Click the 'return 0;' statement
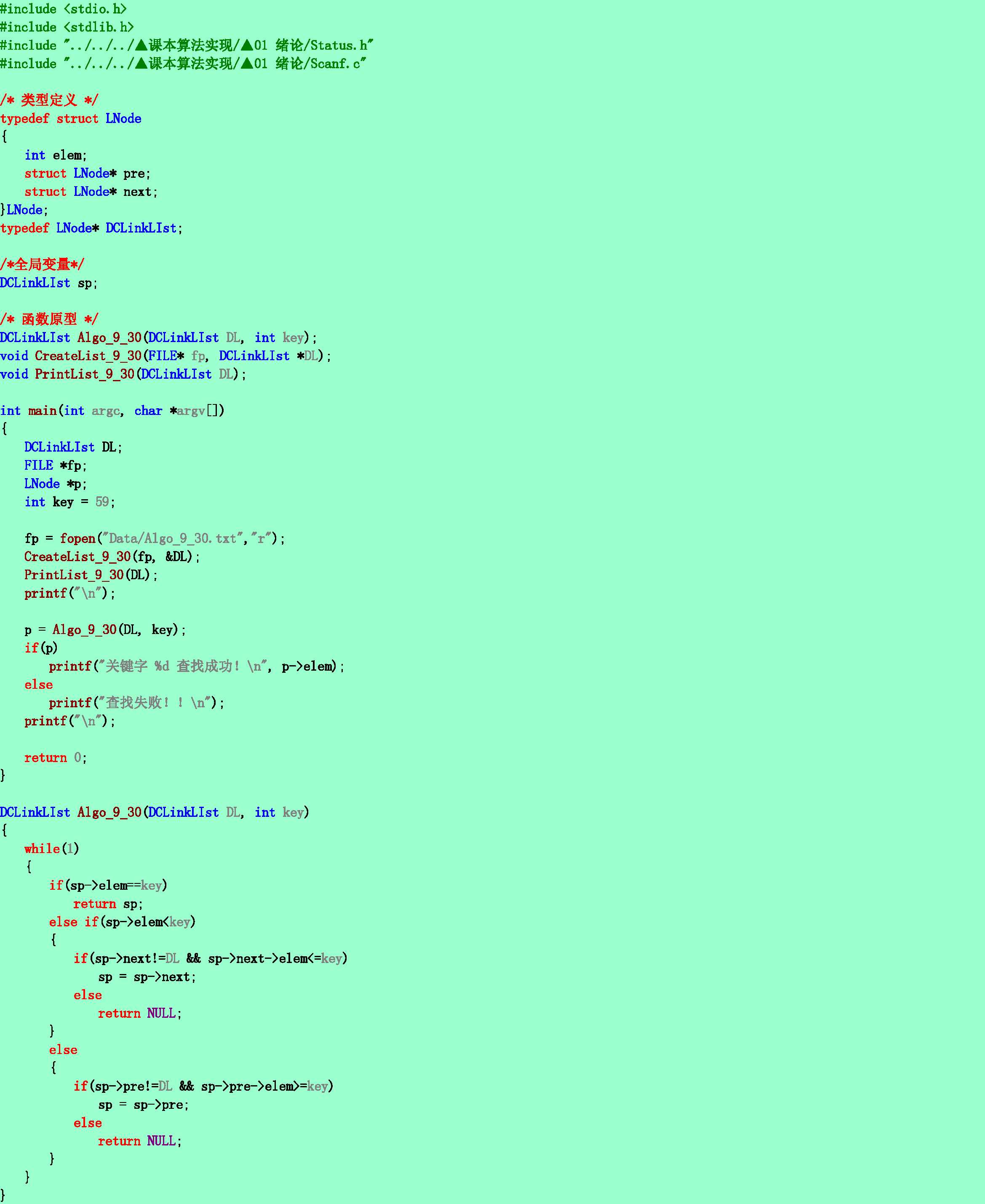985x1204 pixels. click(x=55, y=758)
